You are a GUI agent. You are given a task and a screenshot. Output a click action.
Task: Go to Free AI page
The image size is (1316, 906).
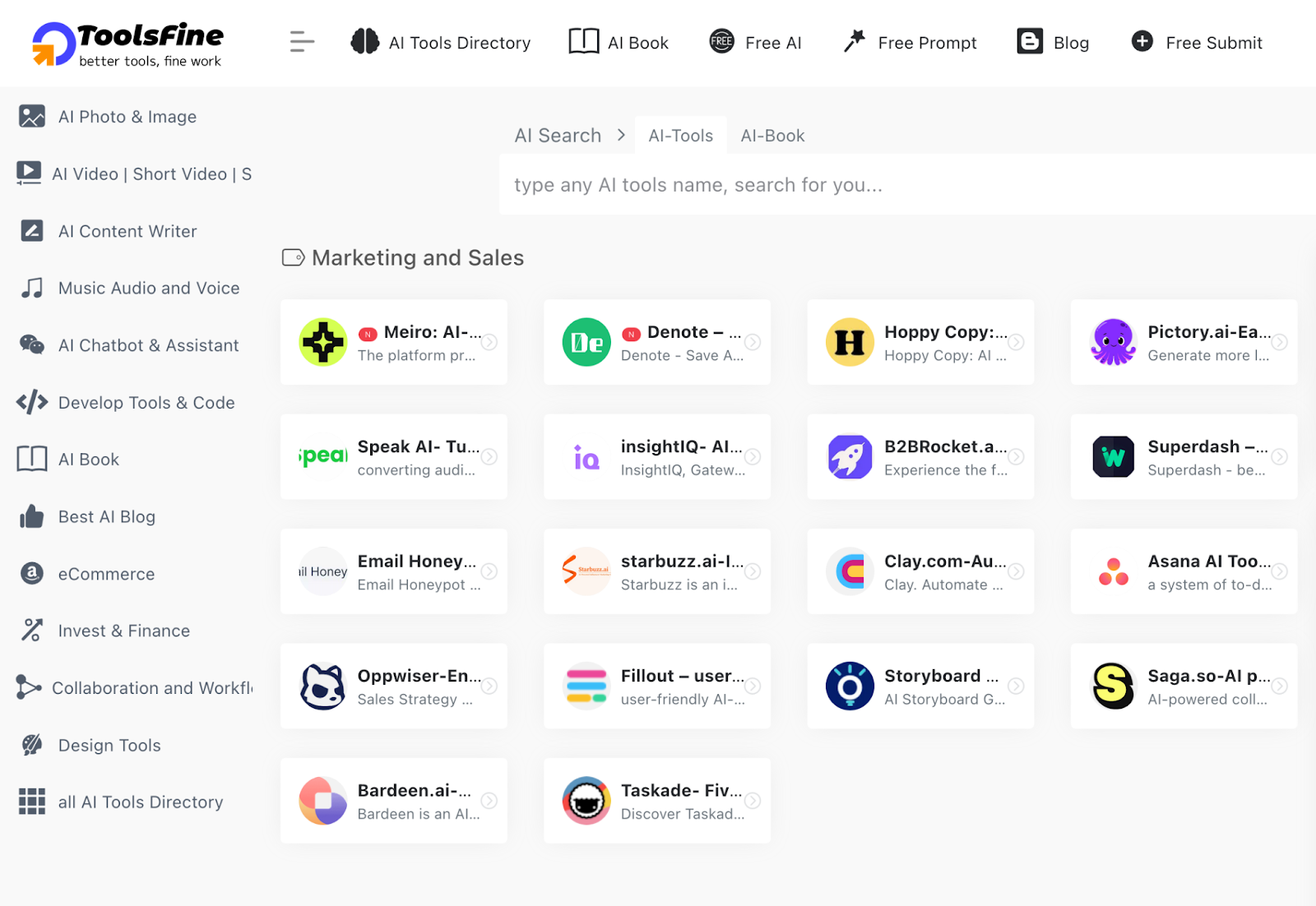coord(773,43)
